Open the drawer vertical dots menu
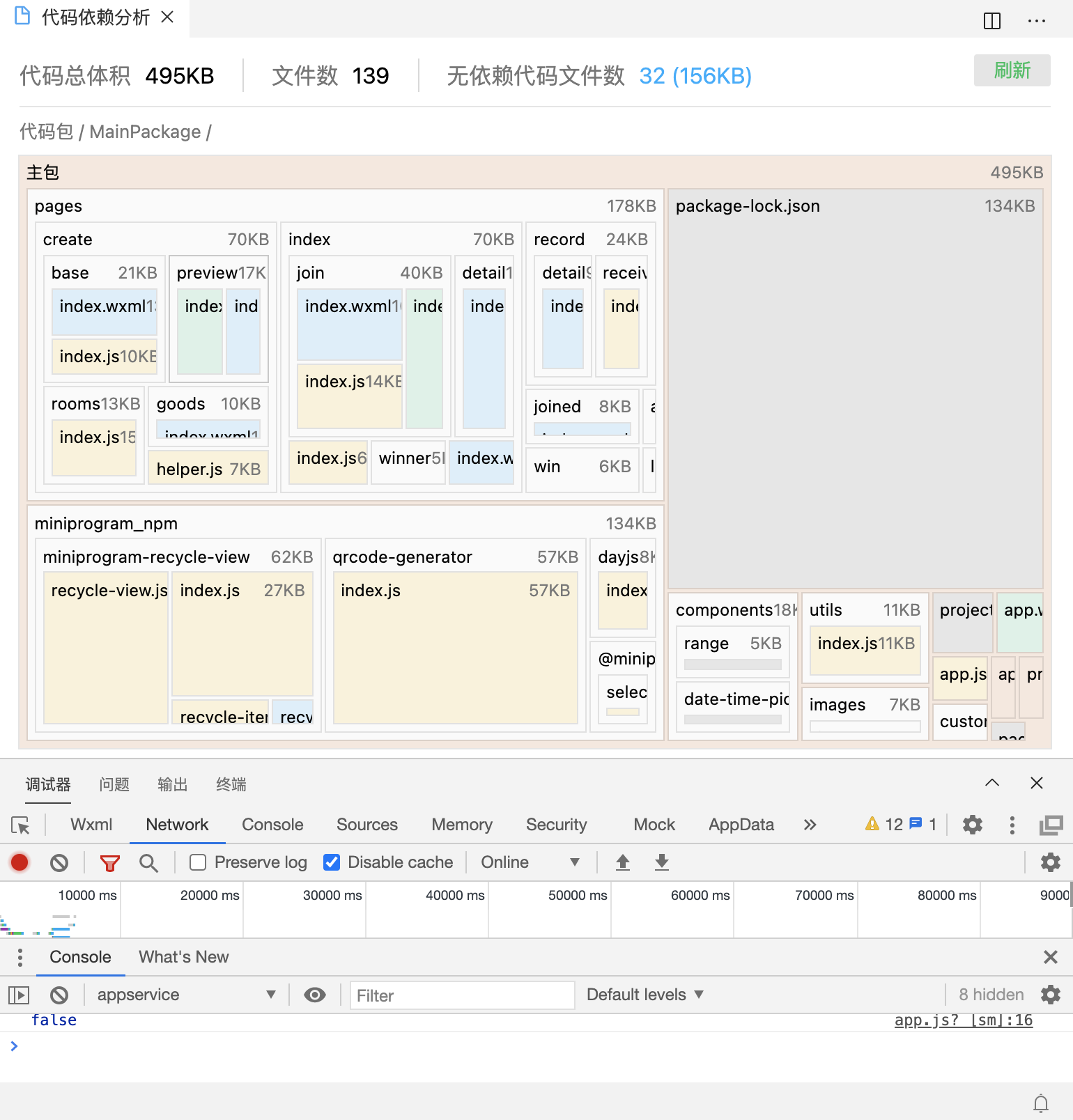The width and height of the screenshot is (1073, 1120). pyautogui.click(x=20, y=958)
